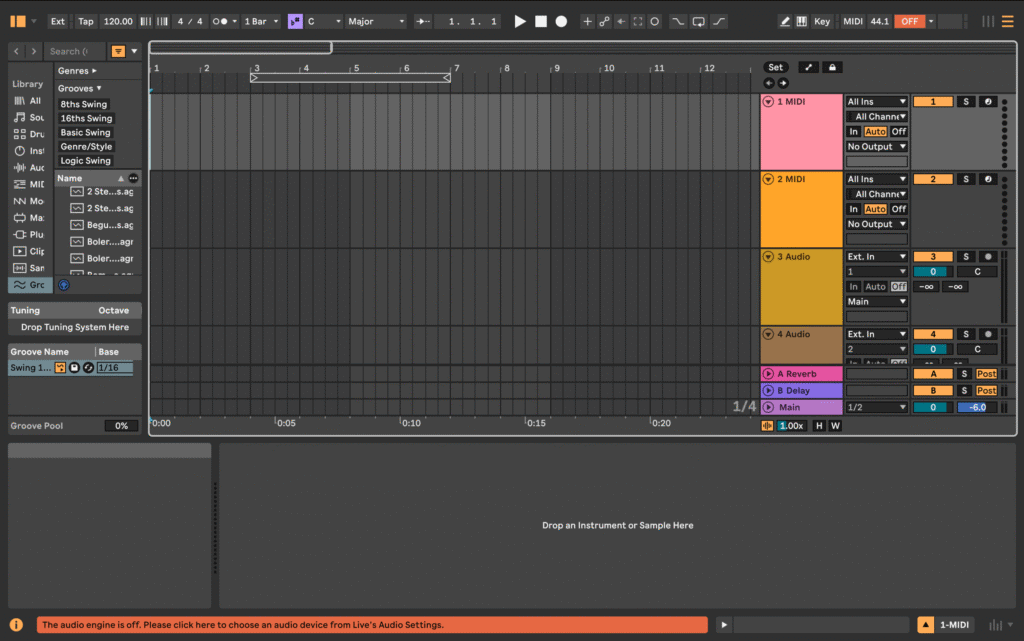The height and width of the screenshot is (641, 1024).
Task: Expand the A Reverb return track
Action: click(x=768, y=374)
